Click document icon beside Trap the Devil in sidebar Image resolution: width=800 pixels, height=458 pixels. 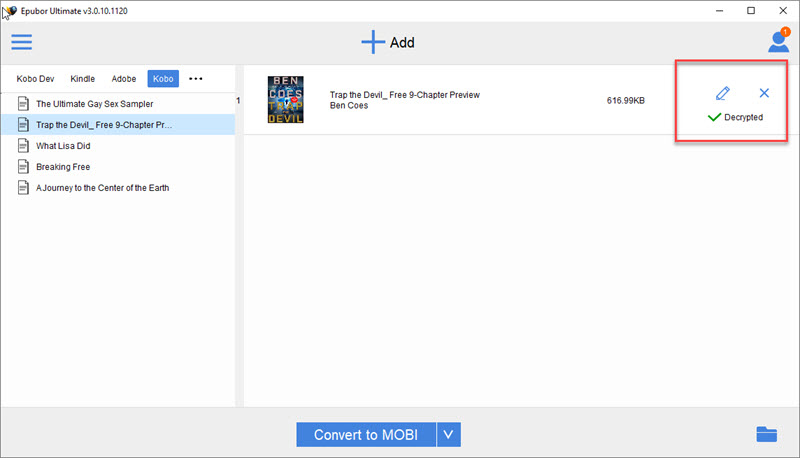point(23,124)
